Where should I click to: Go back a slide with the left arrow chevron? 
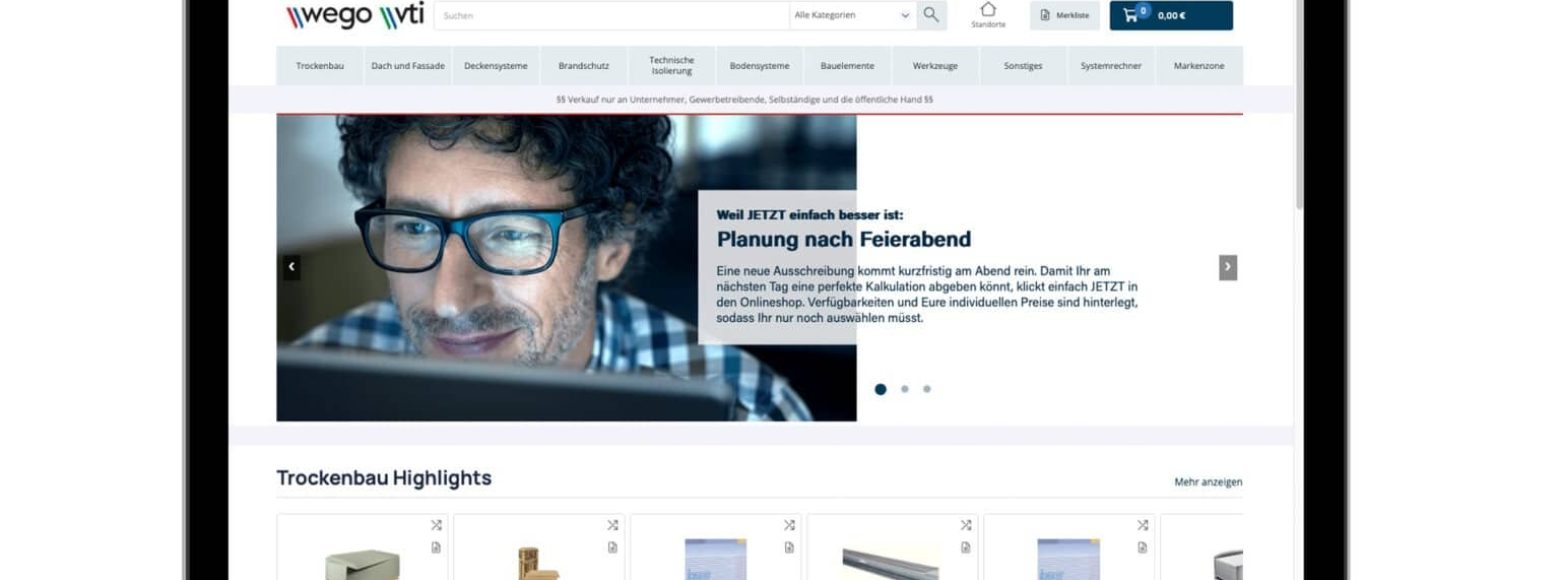[291, 267]
